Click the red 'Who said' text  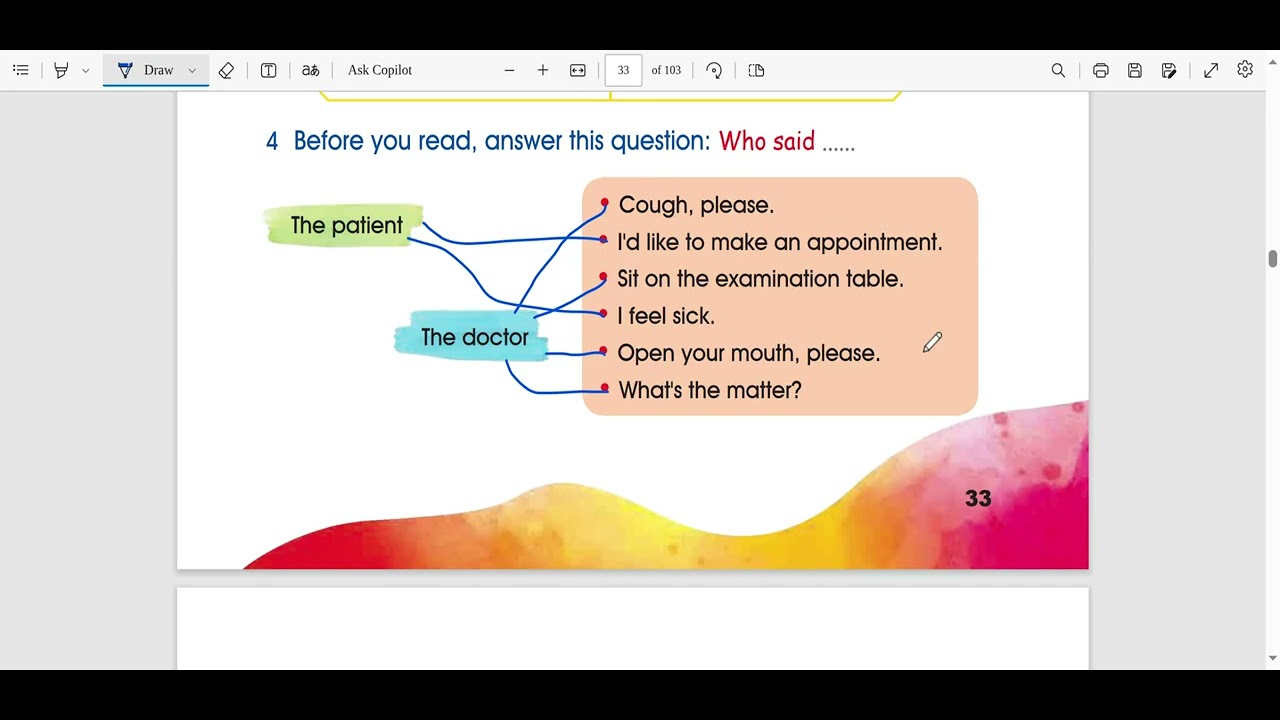pos(767,141)
